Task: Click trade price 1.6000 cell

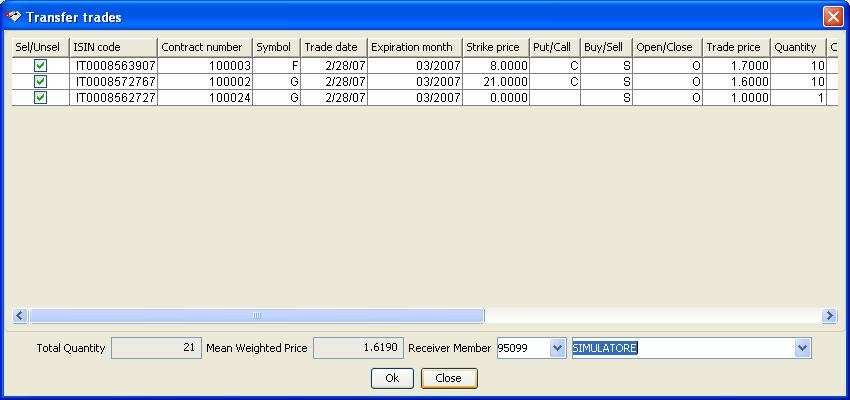Action: pos(737,82)
